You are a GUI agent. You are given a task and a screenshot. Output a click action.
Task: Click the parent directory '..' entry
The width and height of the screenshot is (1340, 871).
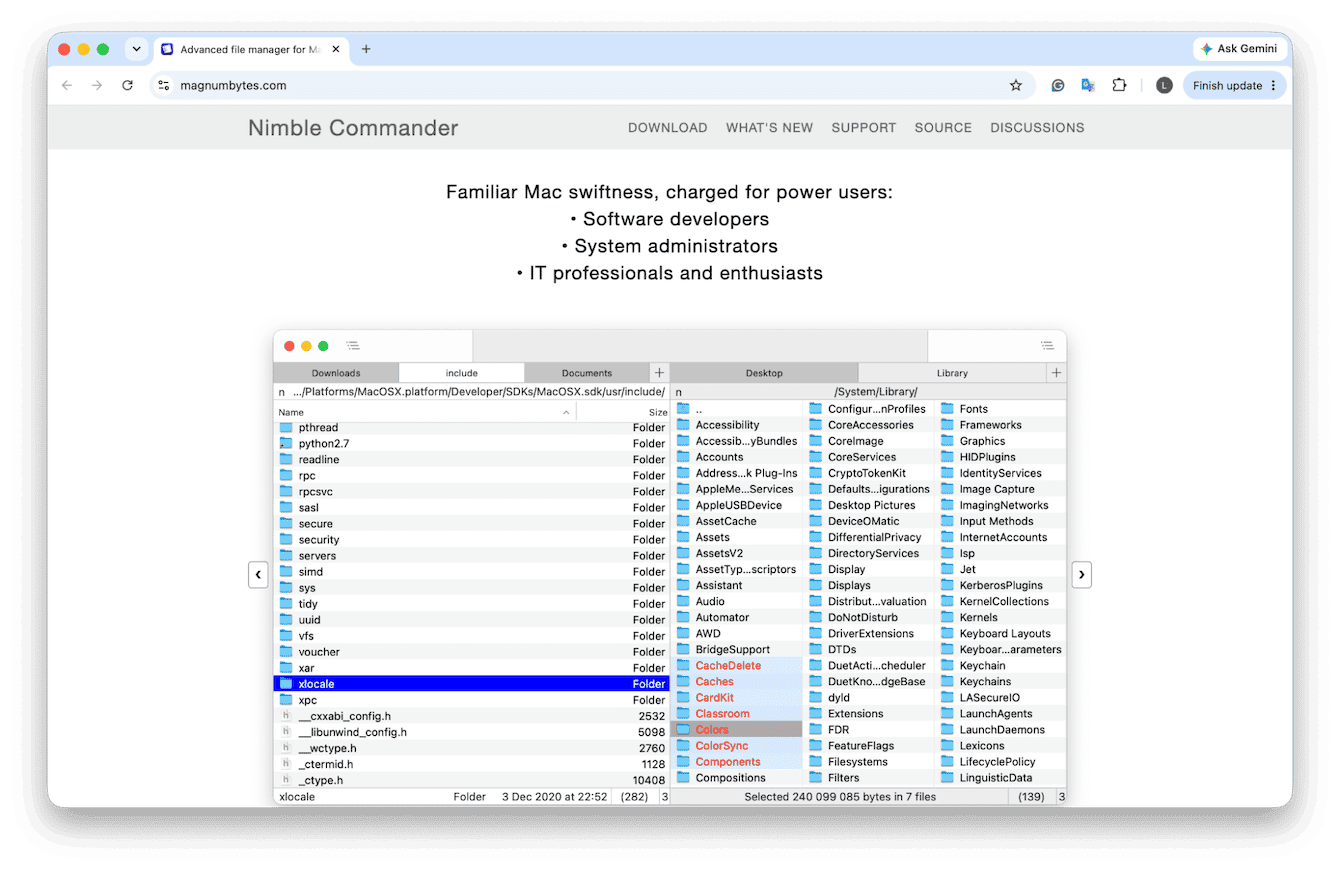tap(737, 409)
